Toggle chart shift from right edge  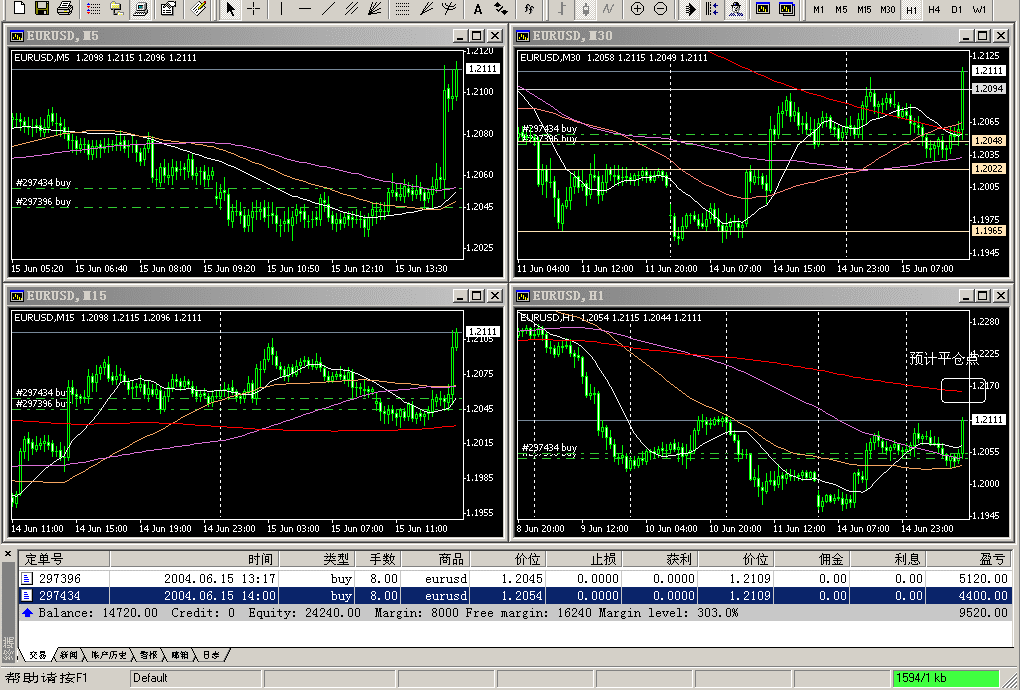713,8
